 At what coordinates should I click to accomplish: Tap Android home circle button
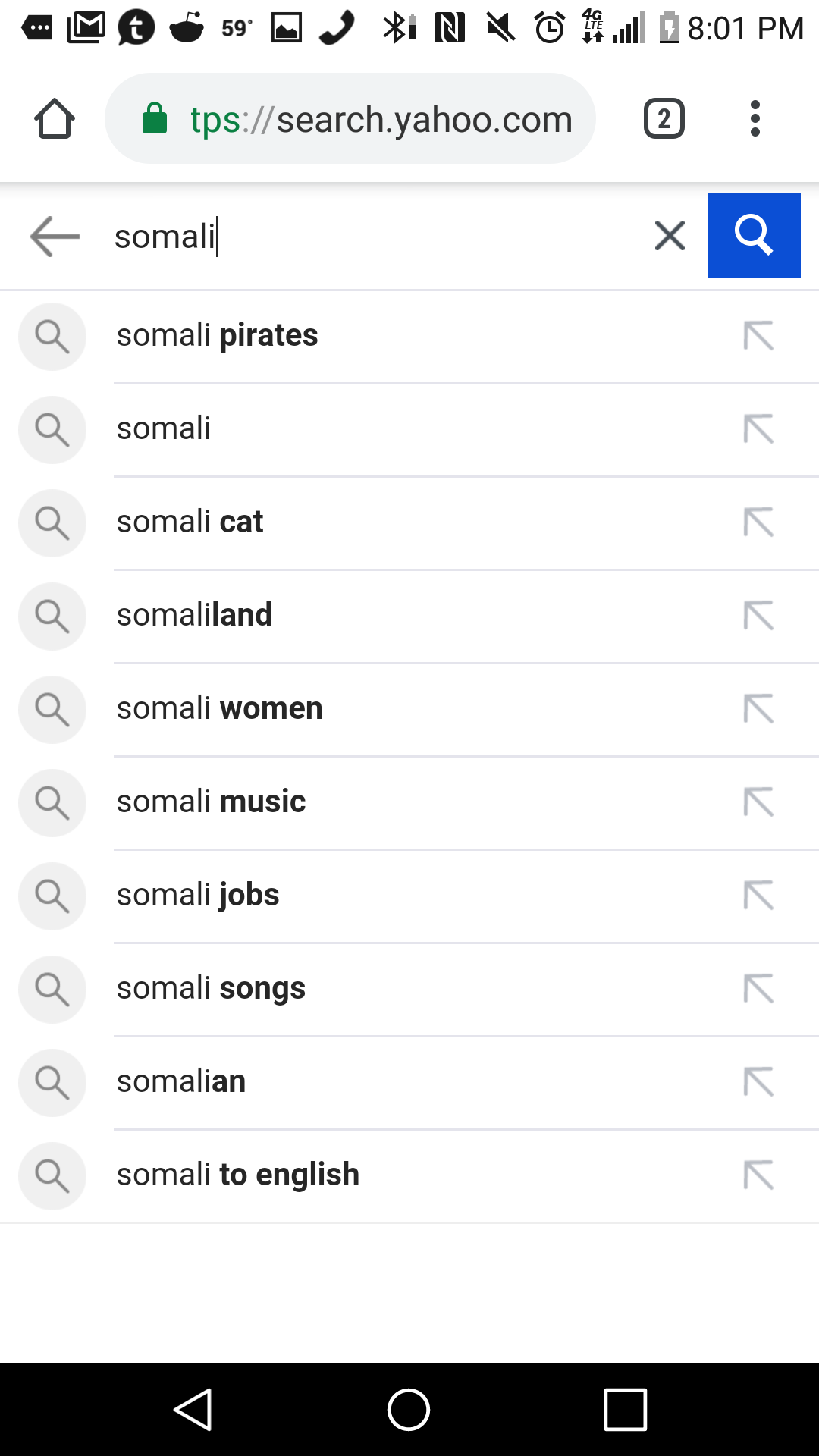click(409, 1410)
